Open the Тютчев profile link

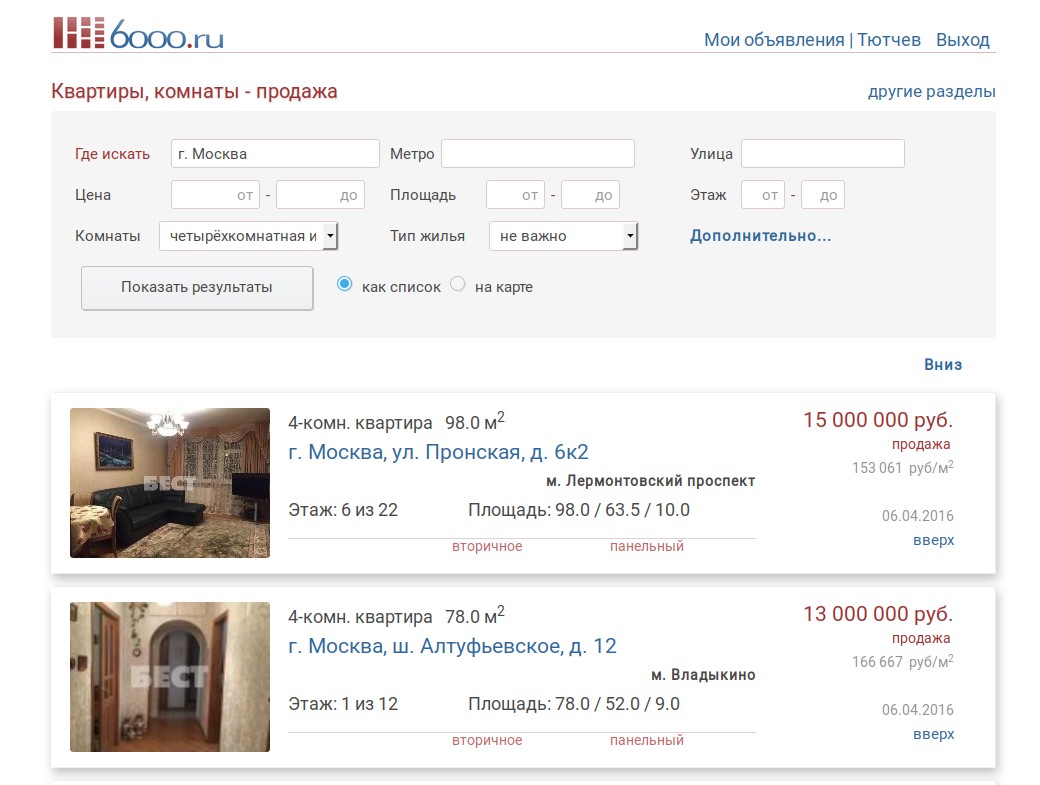coord(889,40)
